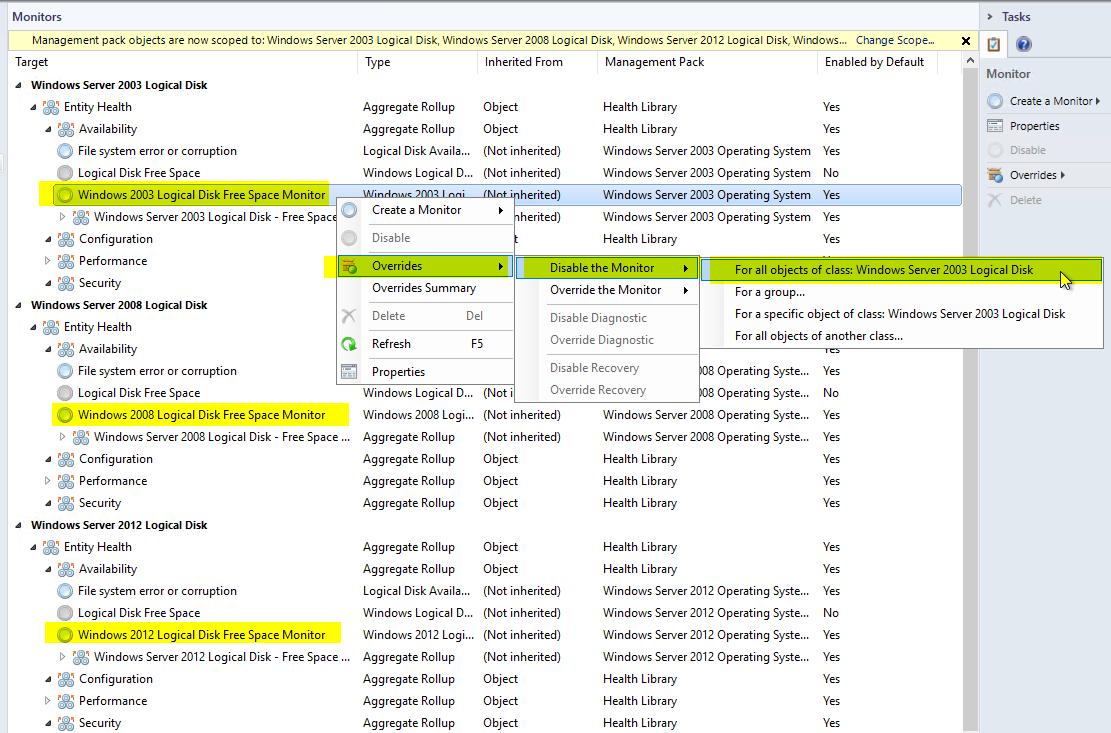Click the Windows 2003 Logical Disk Free Space Monitor icon
The image size is (1111, 733).
65,195
